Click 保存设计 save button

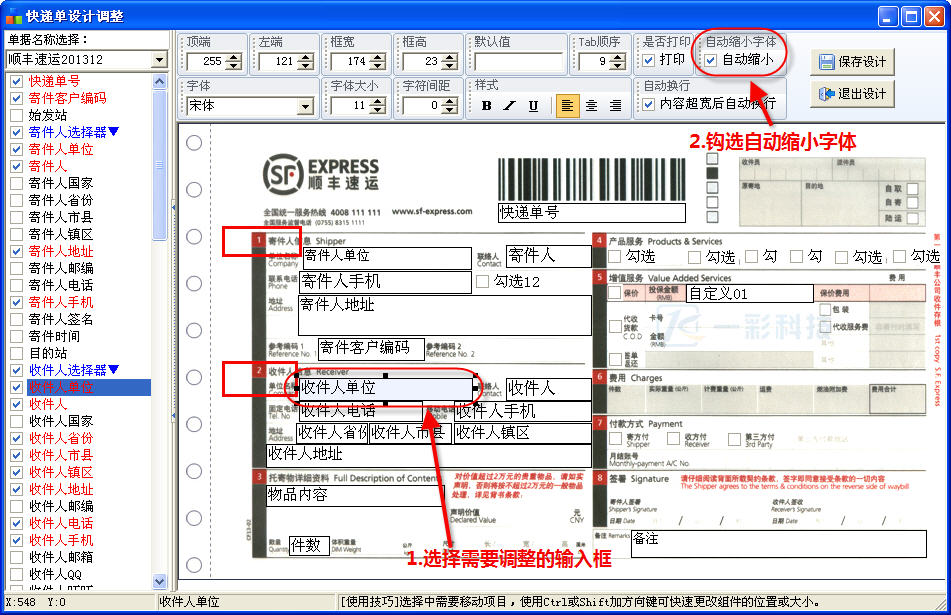coord(852,61)
